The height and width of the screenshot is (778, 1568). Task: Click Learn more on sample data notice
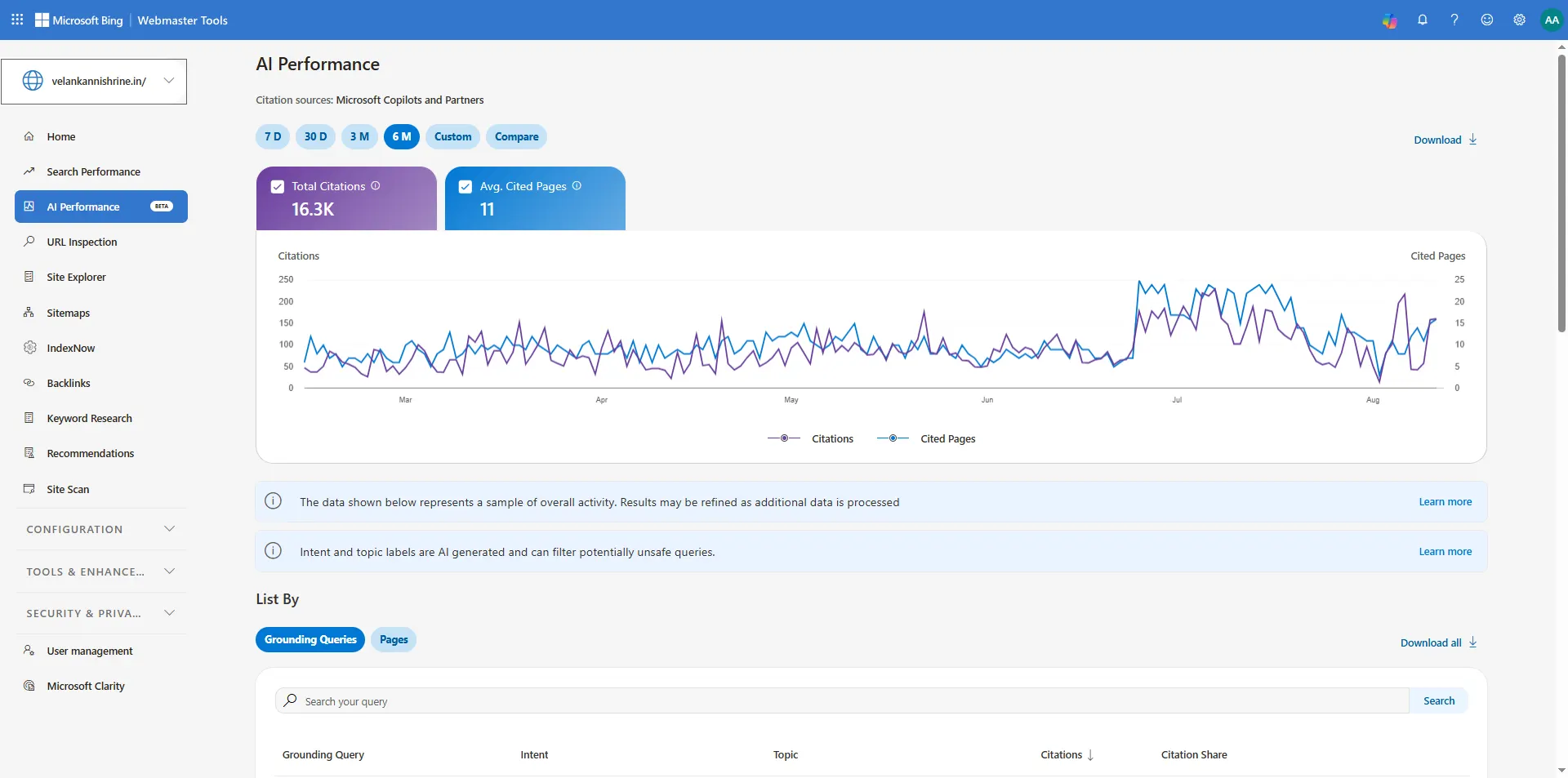tap(1445, 502)
